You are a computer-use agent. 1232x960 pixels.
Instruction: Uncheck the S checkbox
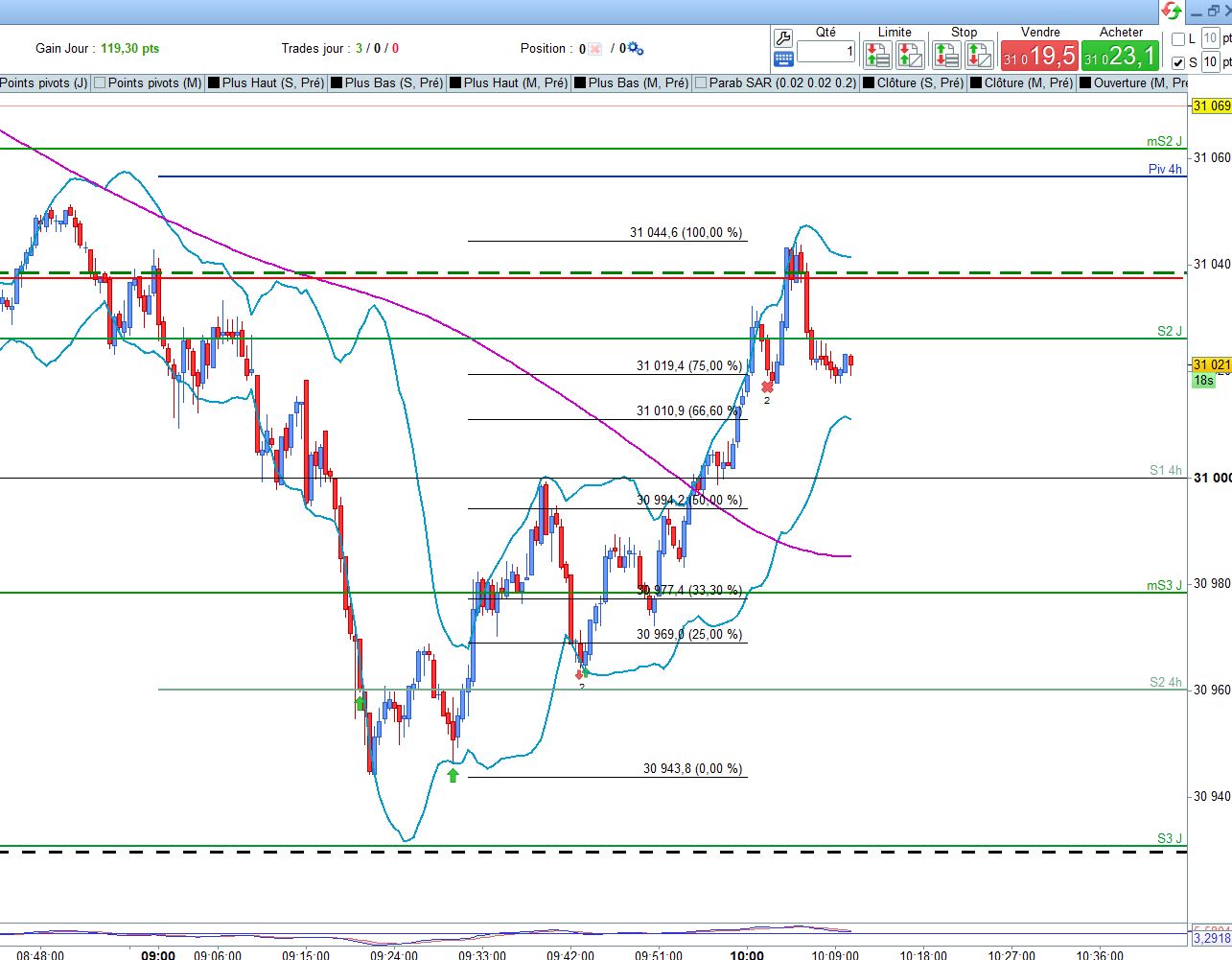[x=1178, y=63]
